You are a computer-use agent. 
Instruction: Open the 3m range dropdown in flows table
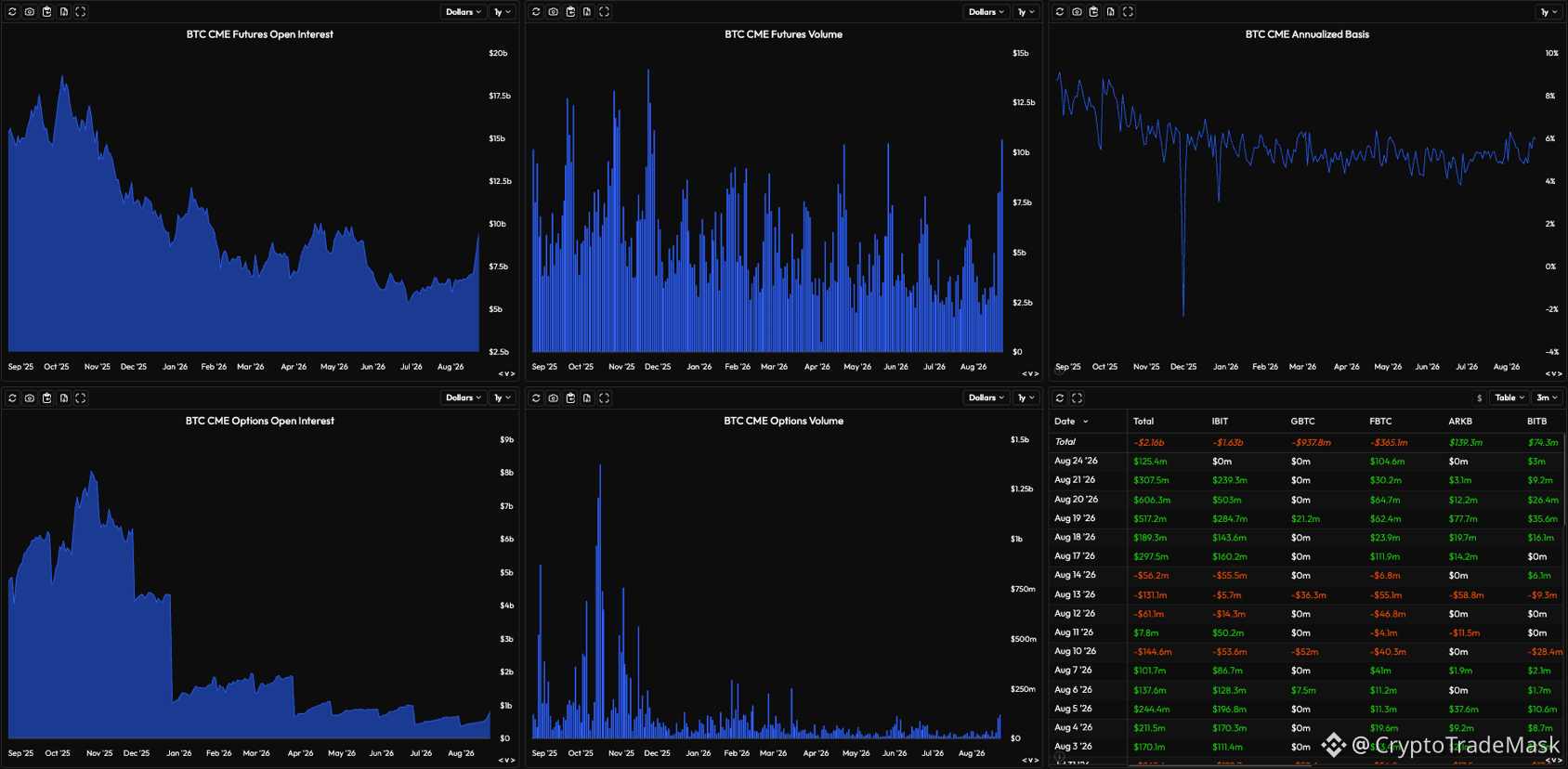(x=1547, y=398)
